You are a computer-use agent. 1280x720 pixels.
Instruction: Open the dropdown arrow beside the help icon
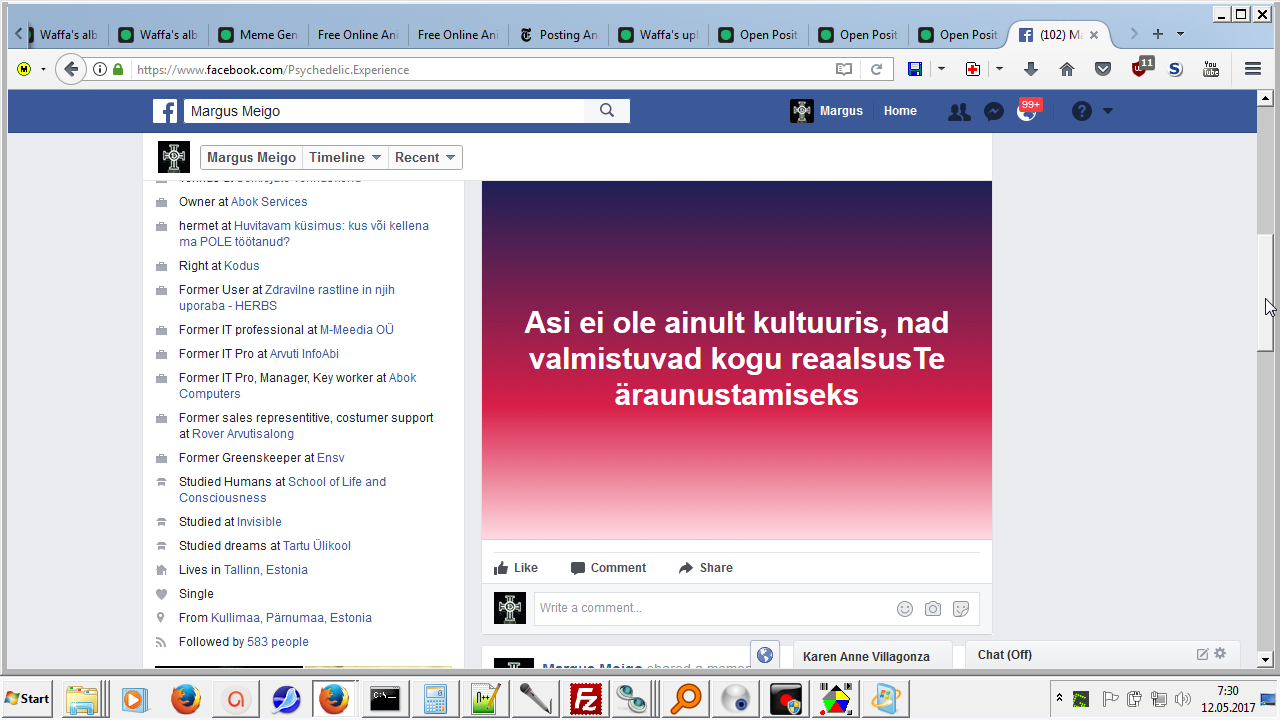(x=1108, y=111)
